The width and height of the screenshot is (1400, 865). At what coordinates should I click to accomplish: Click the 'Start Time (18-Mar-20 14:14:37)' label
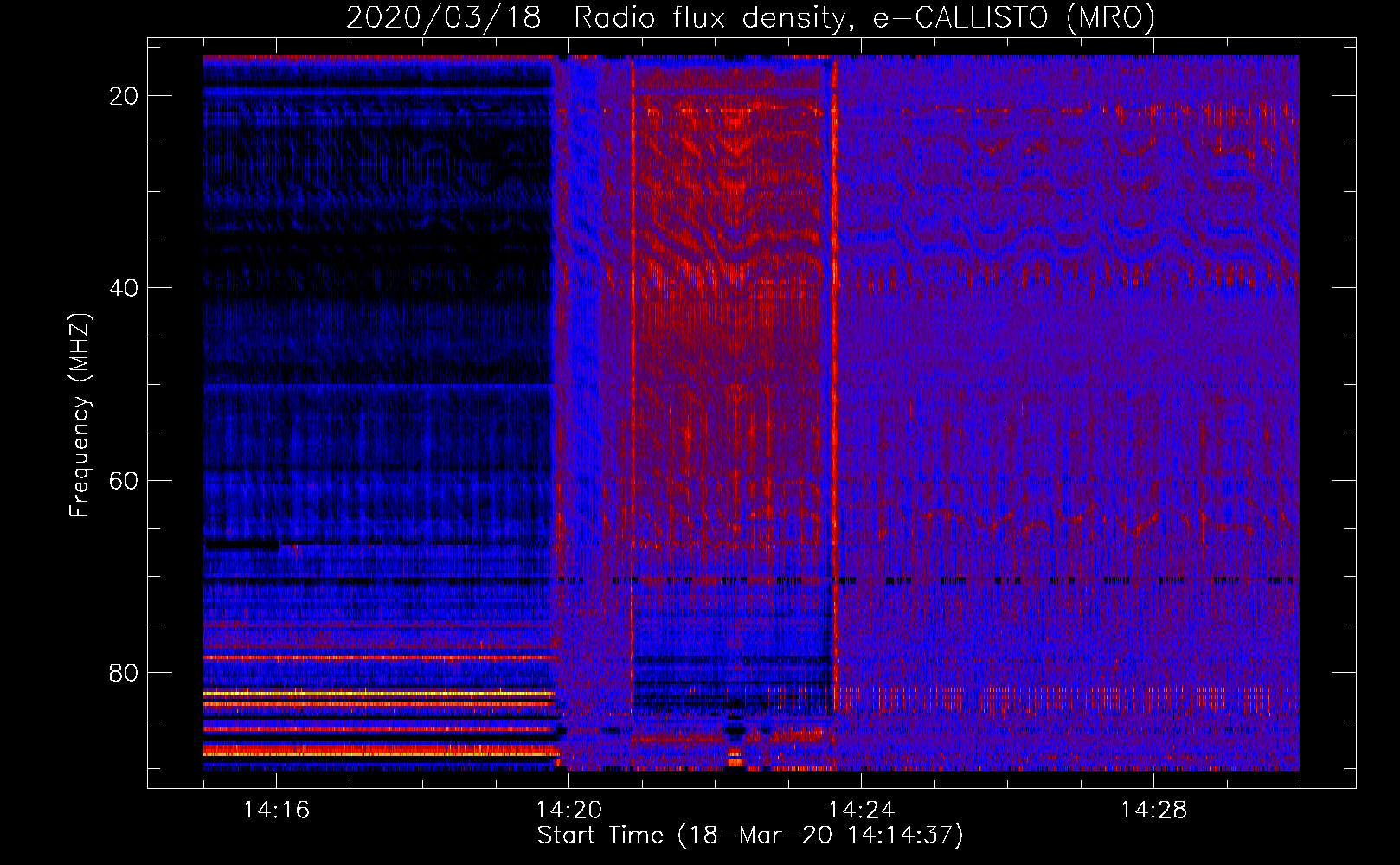pos(750,836)
